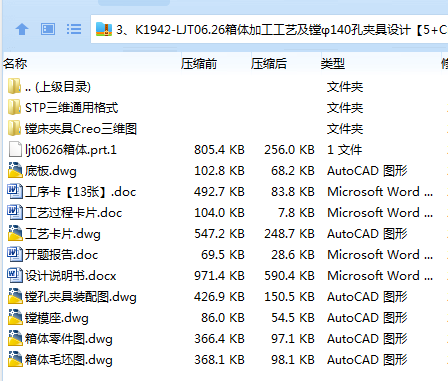
Task: Click the archive path address field
Action: click(x=269, y=29)
